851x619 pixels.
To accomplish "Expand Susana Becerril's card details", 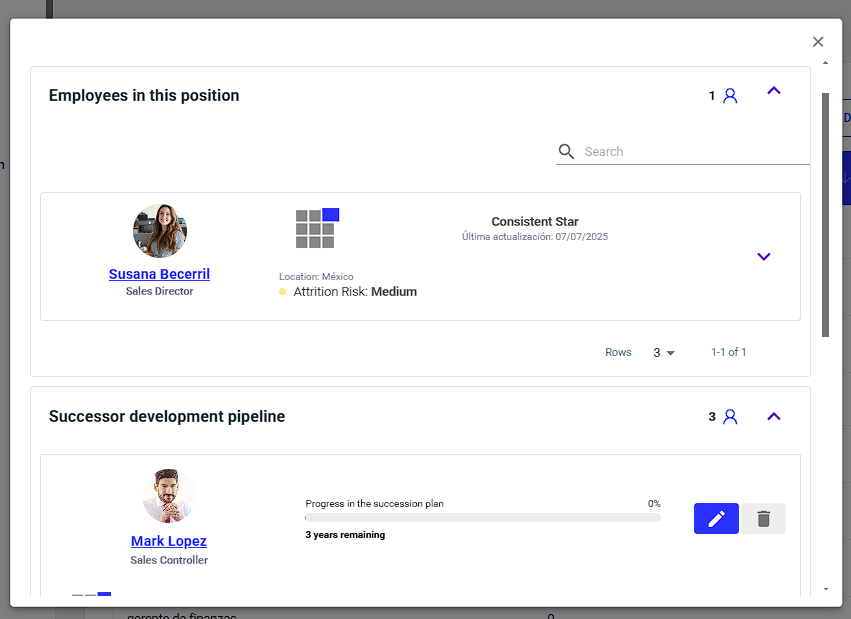I will coord(764,257).
